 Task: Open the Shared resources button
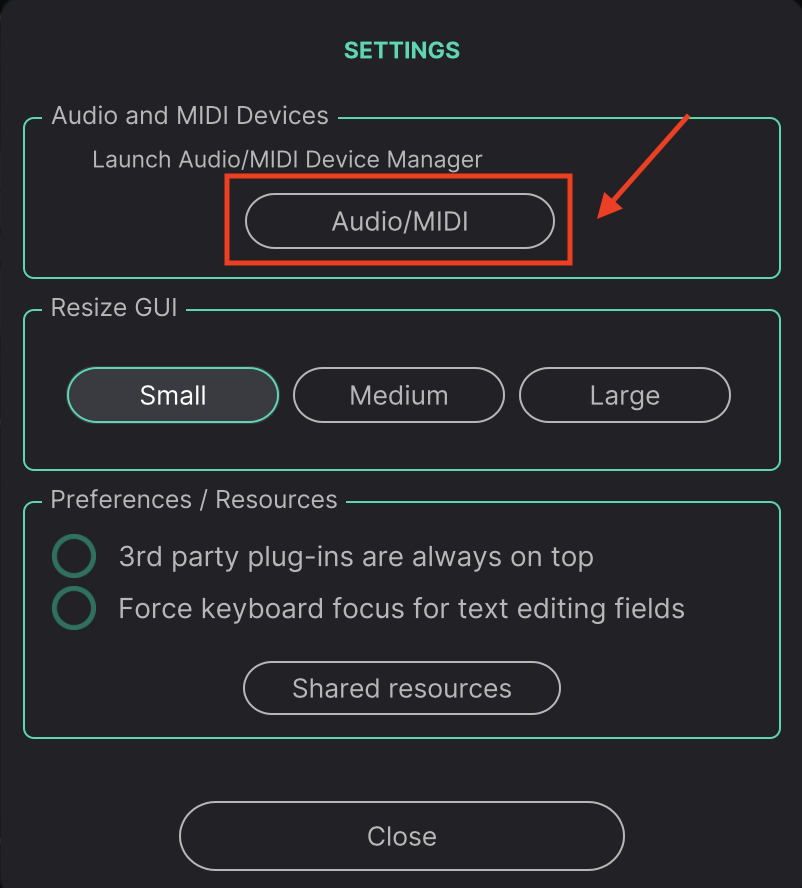pos(402,688)
